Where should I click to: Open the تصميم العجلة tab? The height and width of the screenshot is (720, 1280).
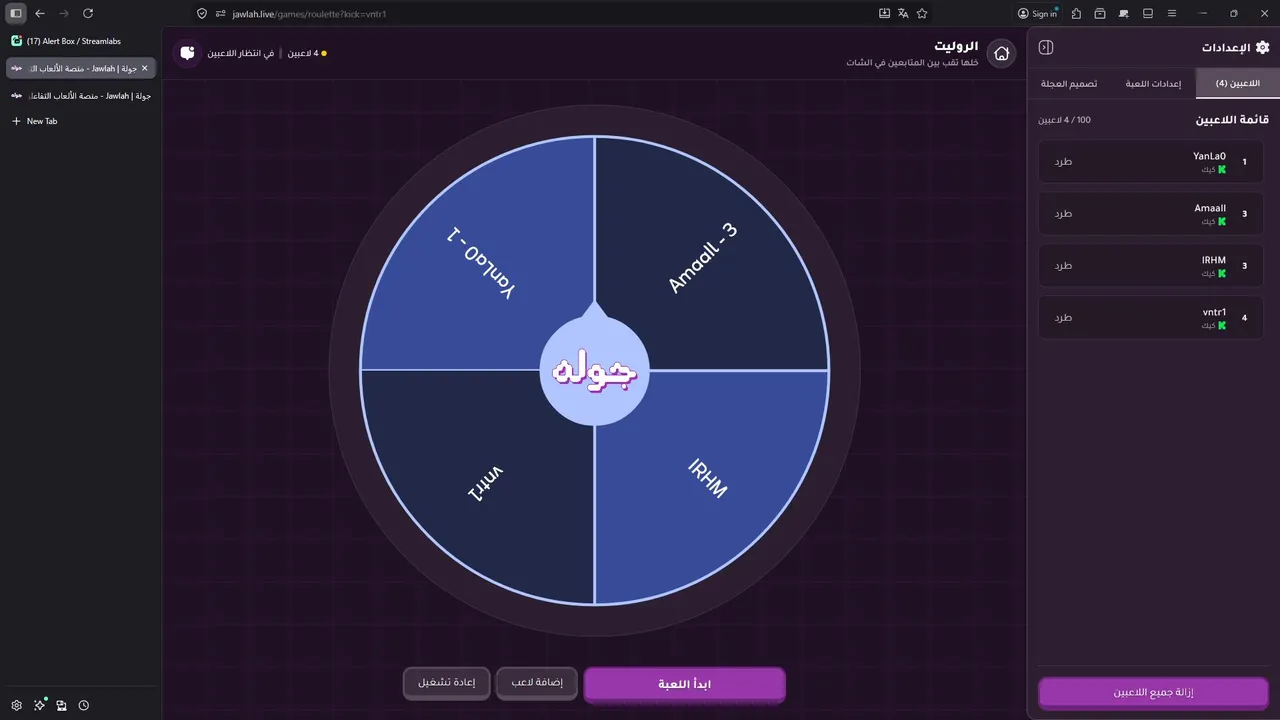[x=1070, y=83]
